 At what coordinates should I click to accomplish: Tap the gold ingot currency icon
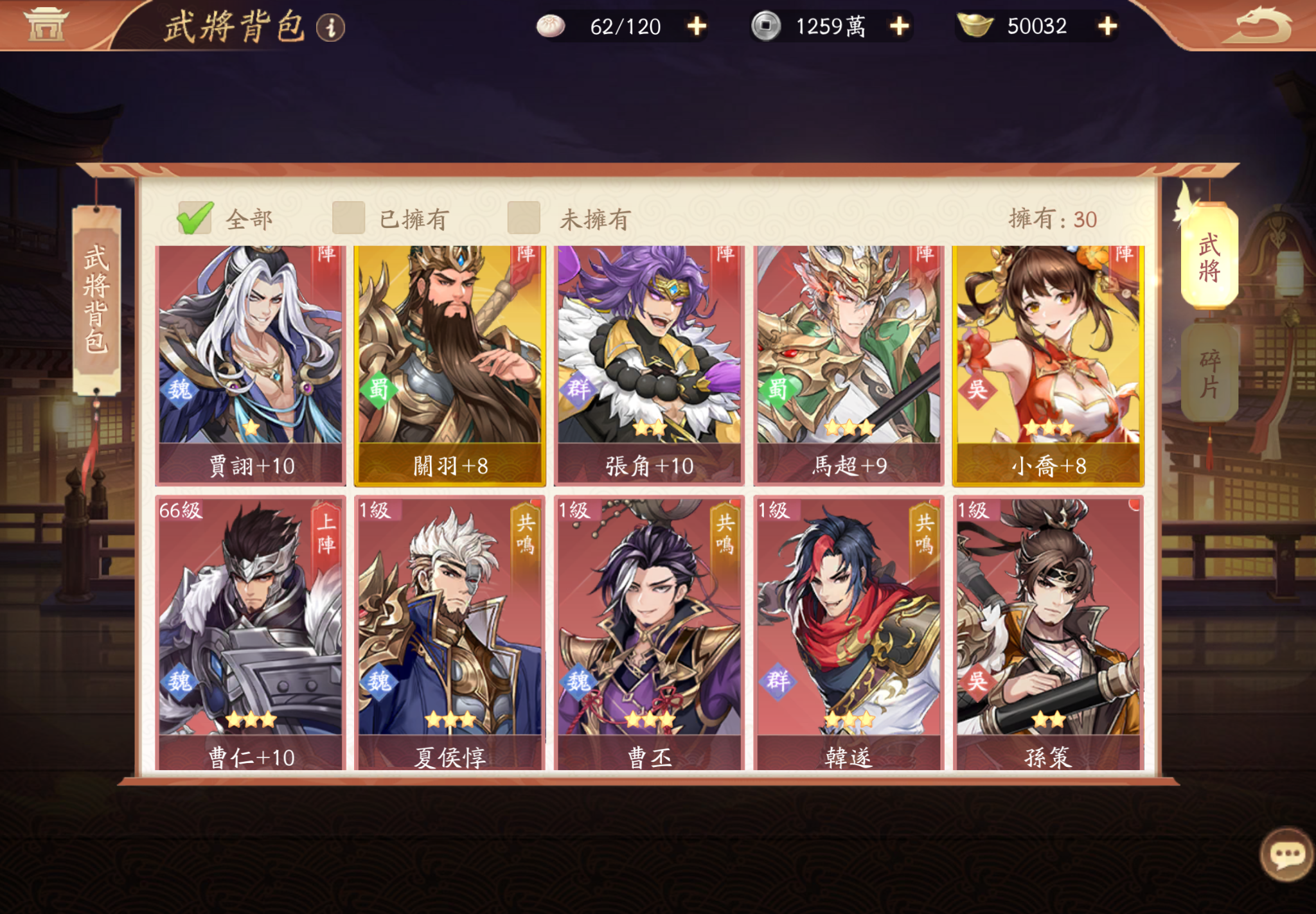coord(975,26)
